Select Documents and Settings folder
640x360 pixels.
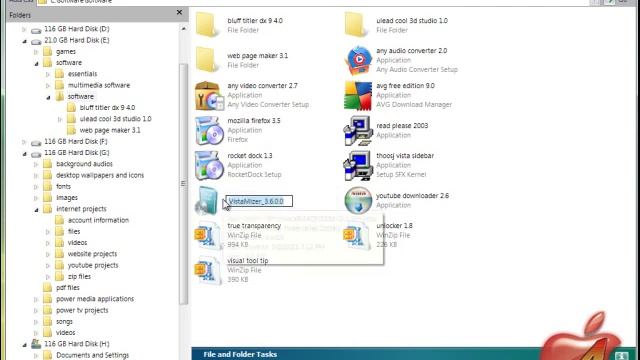[x=92, y=355]
